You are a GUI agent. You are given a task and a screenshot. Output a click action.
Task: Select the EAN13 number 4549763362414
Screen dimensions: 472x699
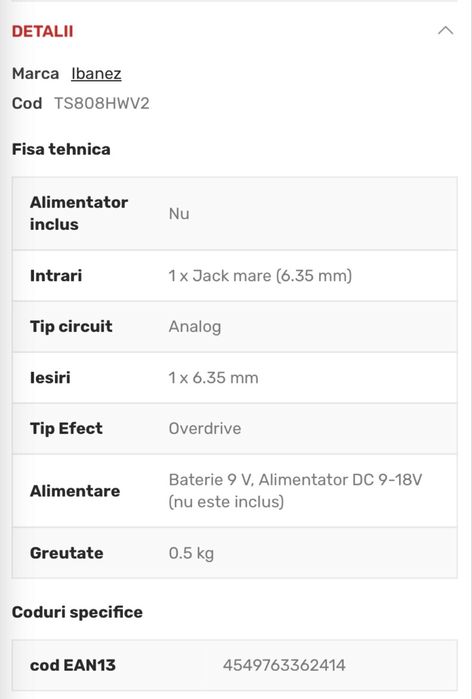point(284,665)
